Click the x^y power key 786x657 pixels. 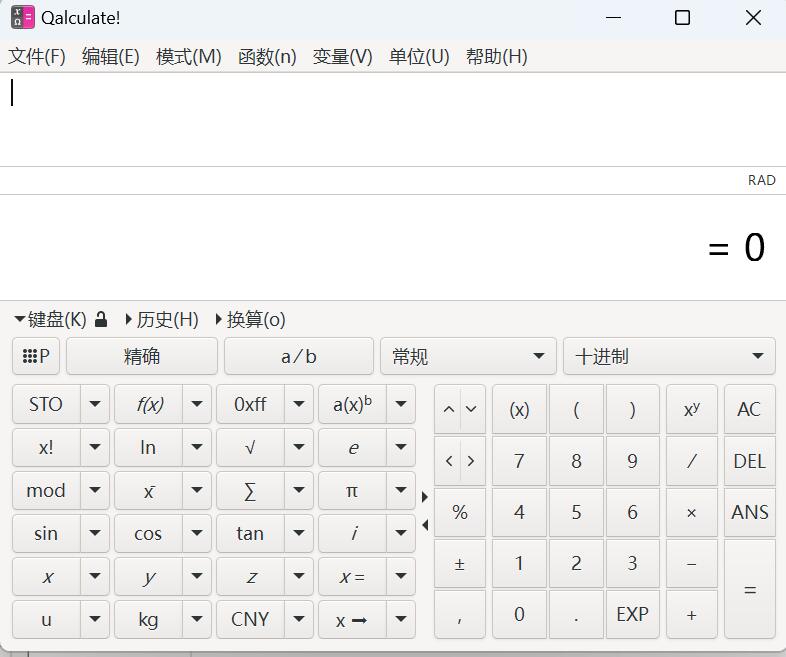[x=692, y=409]
